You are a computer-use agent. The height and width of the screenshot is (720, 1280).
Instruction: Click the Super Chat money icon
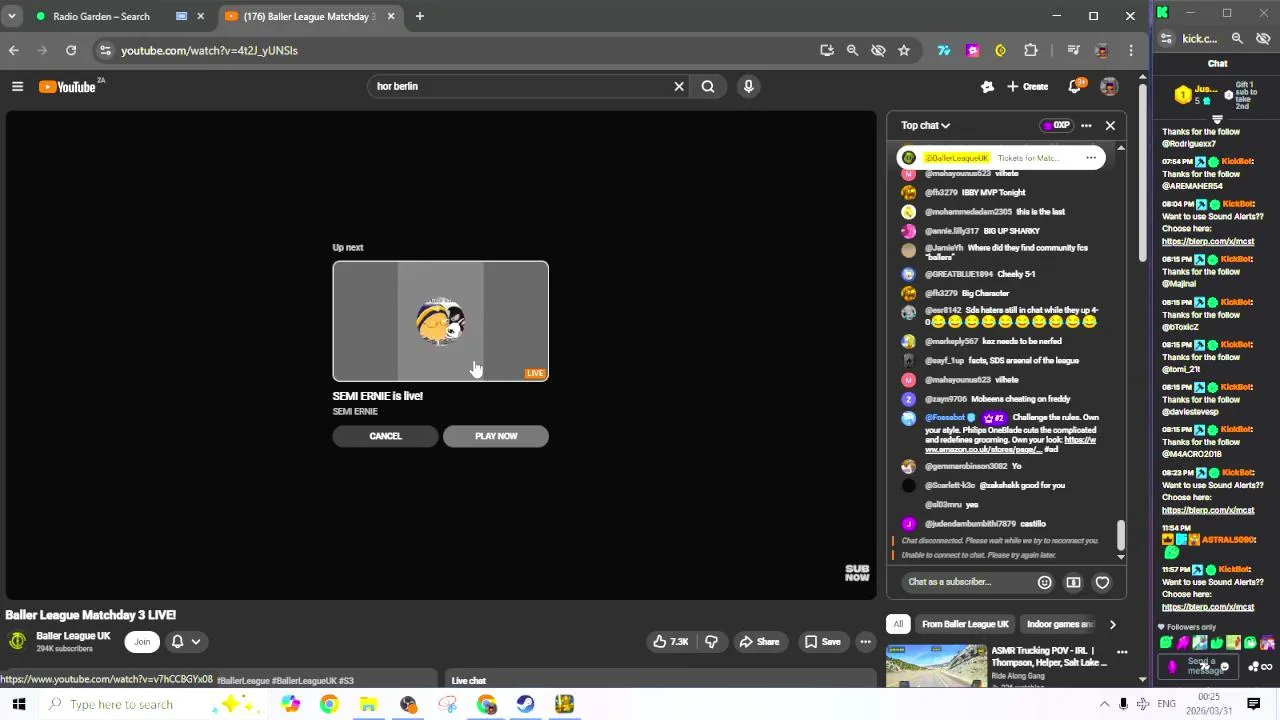click(x=1073, y=582)
